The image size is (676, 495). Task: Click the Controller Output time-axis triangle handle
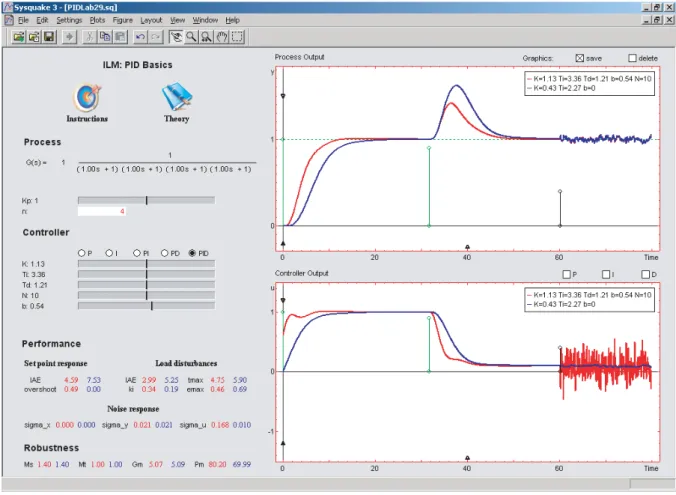point(467,458)
